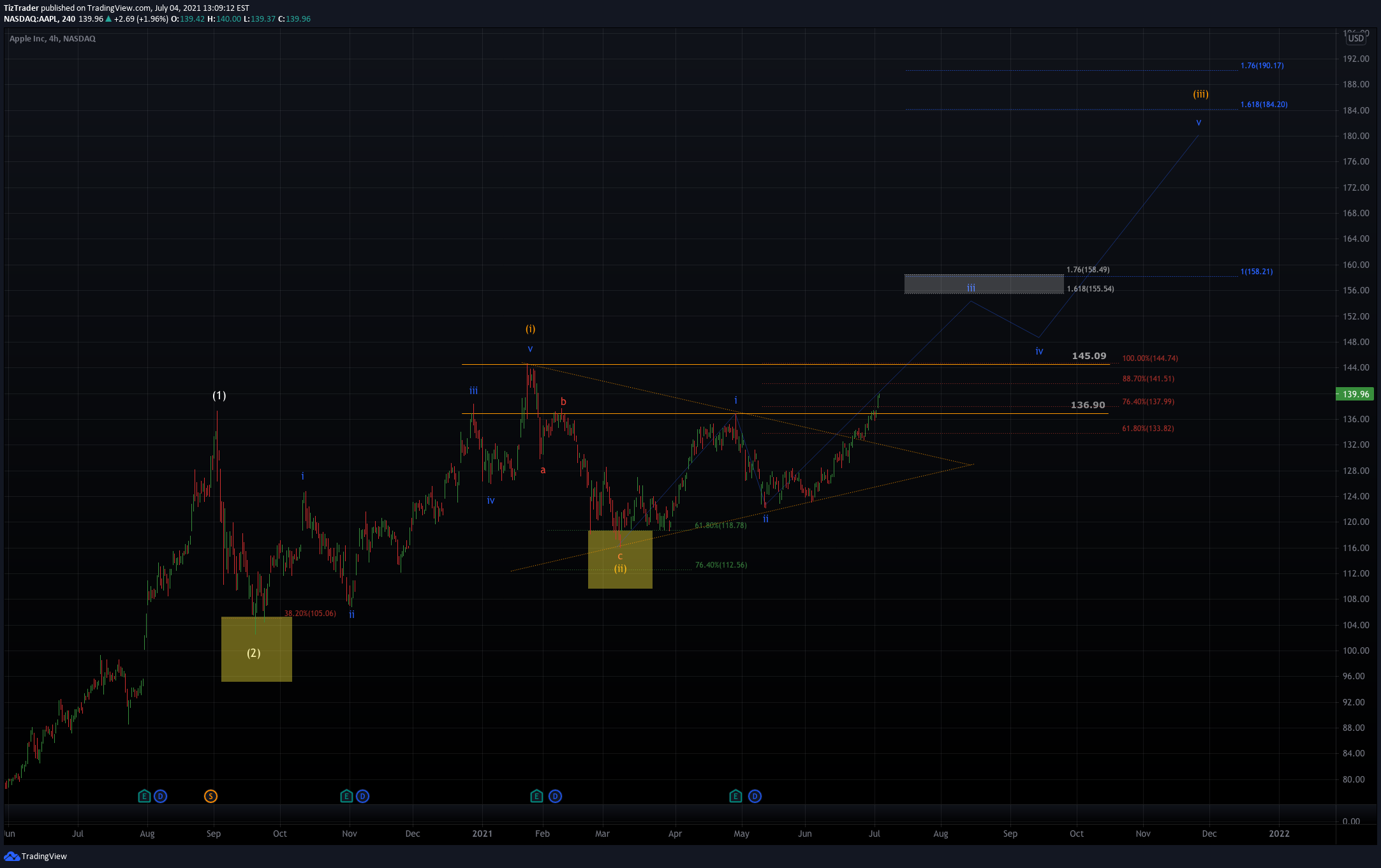Select the 145.09 price level label

coord(1089,356)
